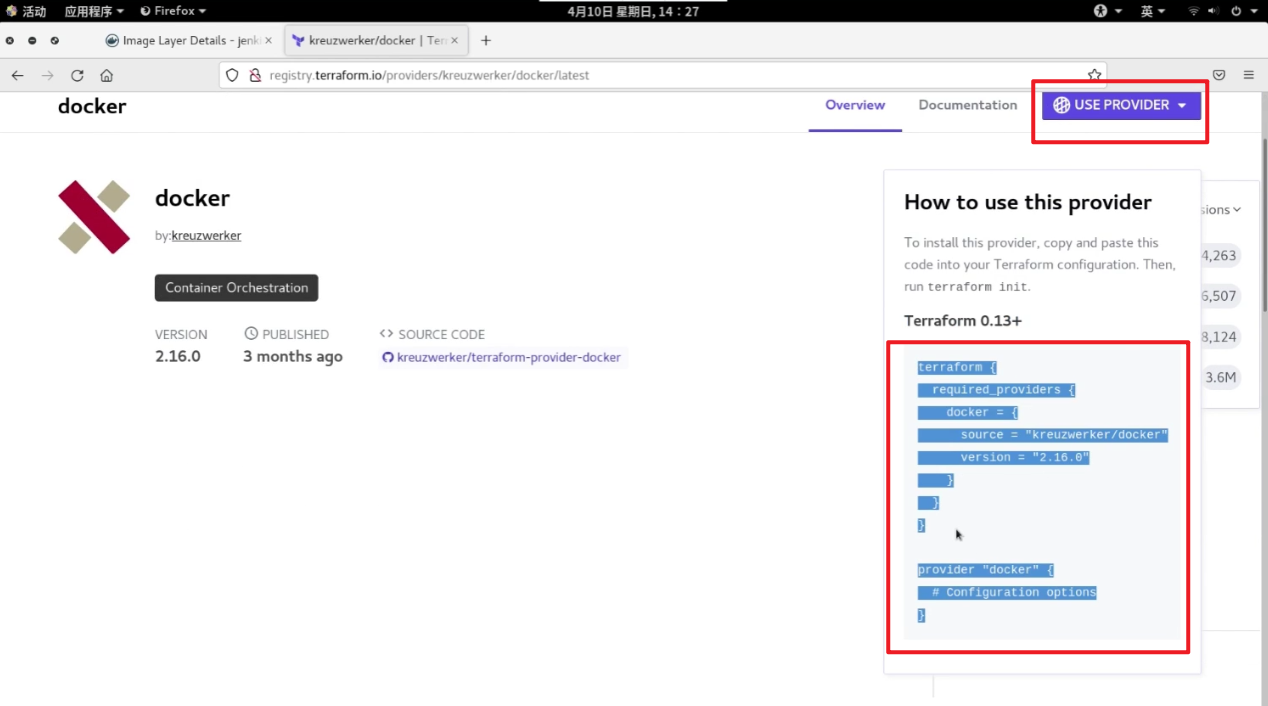Click the version number 2.16.0
This screenshot has width=1268, height=706.
[x=178, y=357]
